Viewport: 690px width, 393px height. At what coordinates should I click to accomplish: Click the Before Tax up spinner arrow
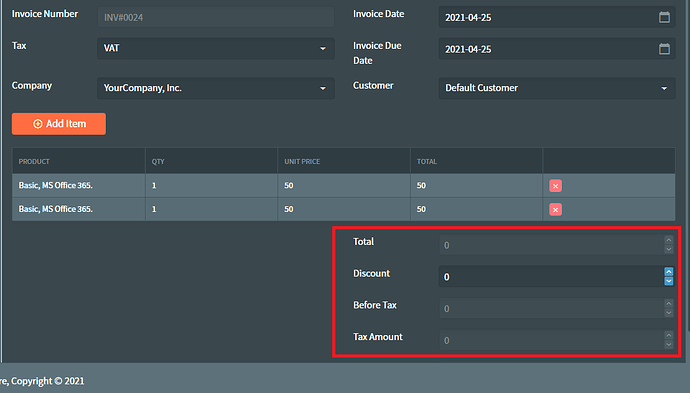(x=668, y=303)
